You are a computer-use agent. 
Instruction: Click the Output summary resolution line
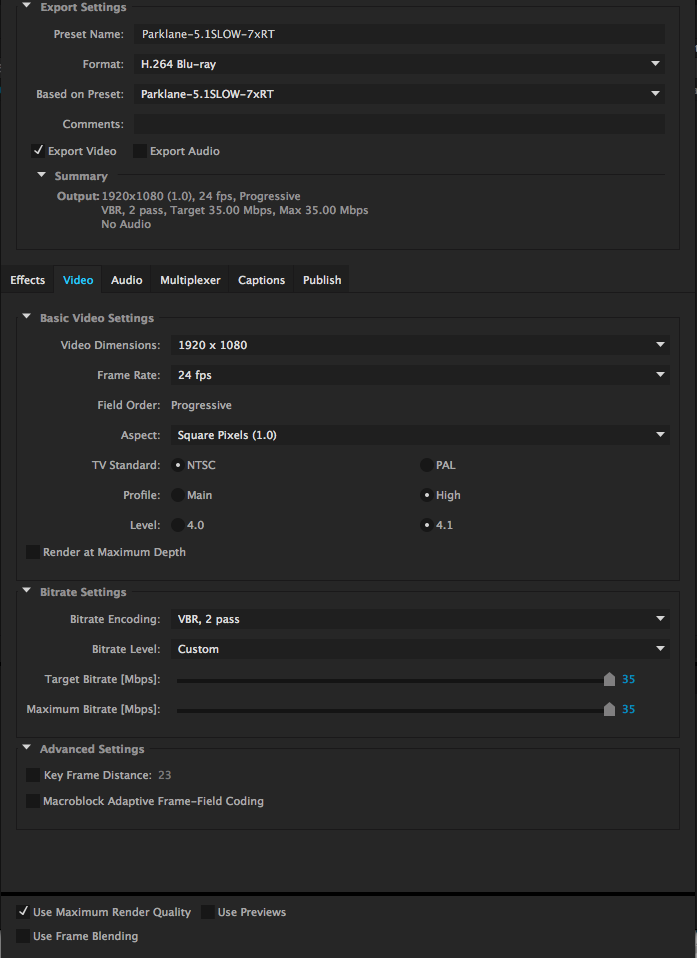201,196
